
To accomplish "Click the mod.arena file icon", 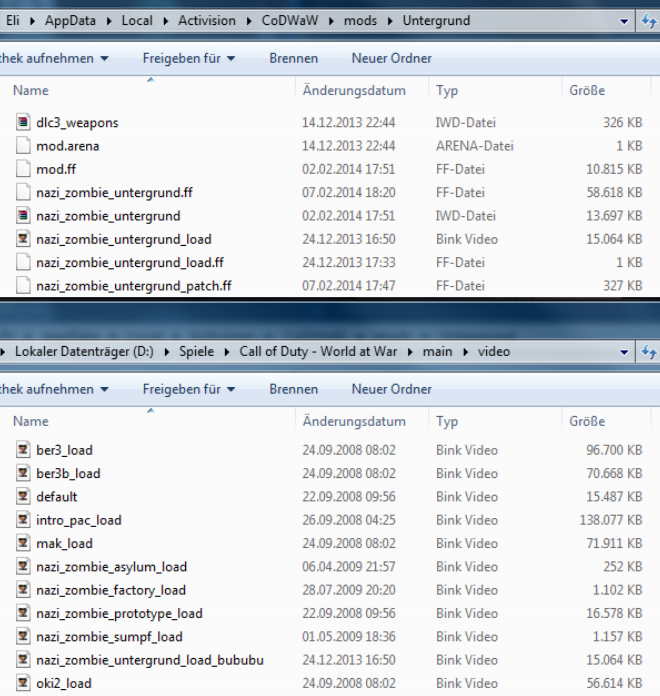I will pos(23,146).
